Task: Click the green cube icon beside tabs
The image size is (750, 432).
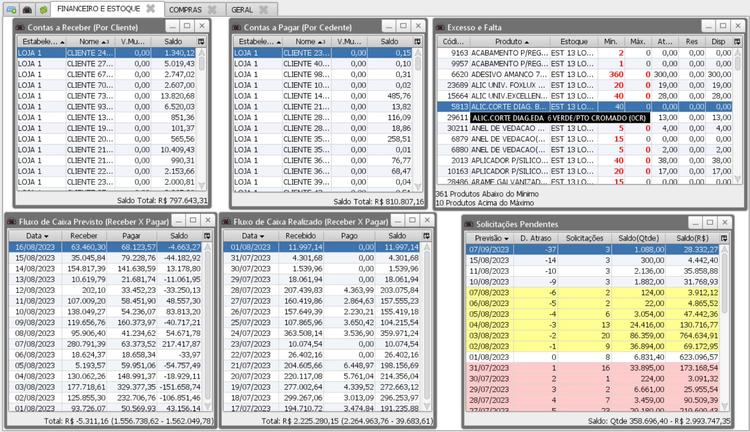Action: click(43, 8)
